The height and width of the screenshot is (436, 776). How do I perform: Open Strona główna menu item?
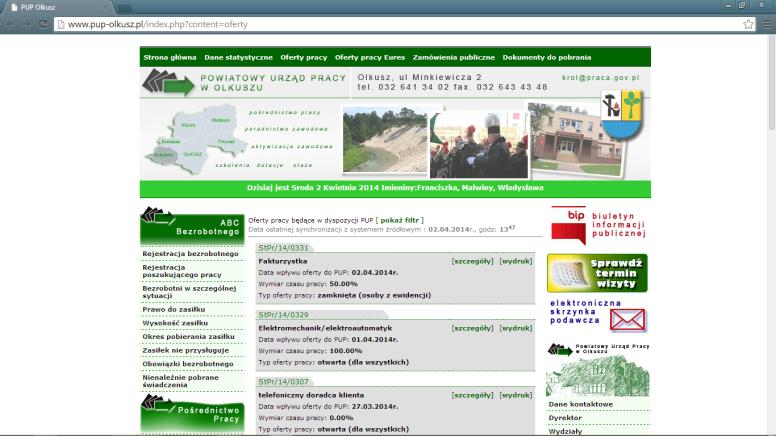click(170, 57)
